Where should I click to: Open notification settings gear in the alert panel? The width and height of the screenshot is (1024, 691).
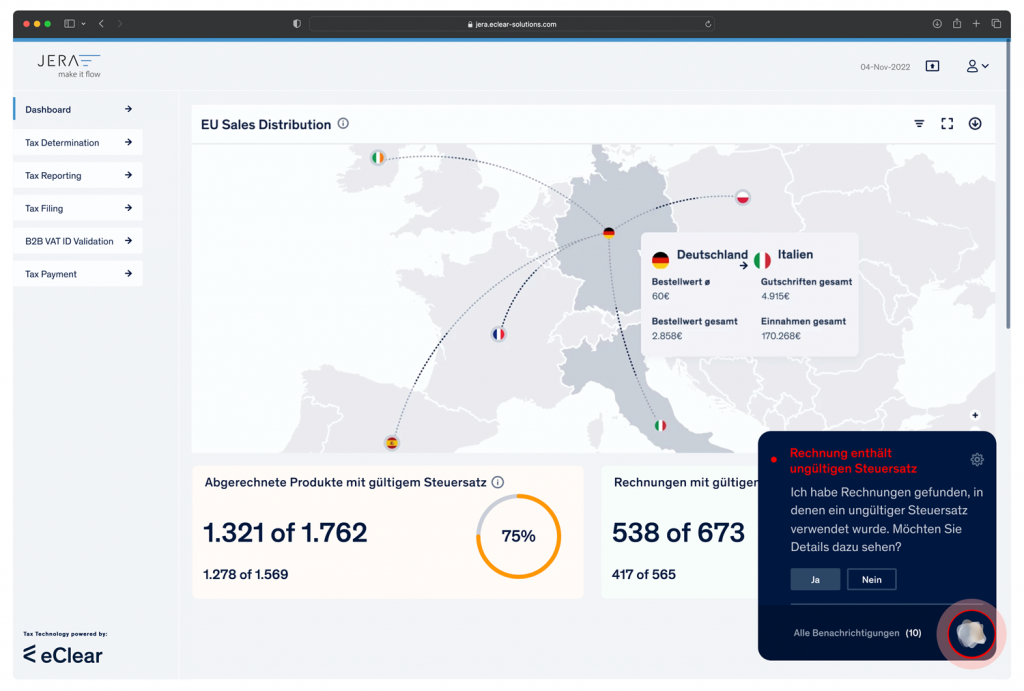(977, 459)
